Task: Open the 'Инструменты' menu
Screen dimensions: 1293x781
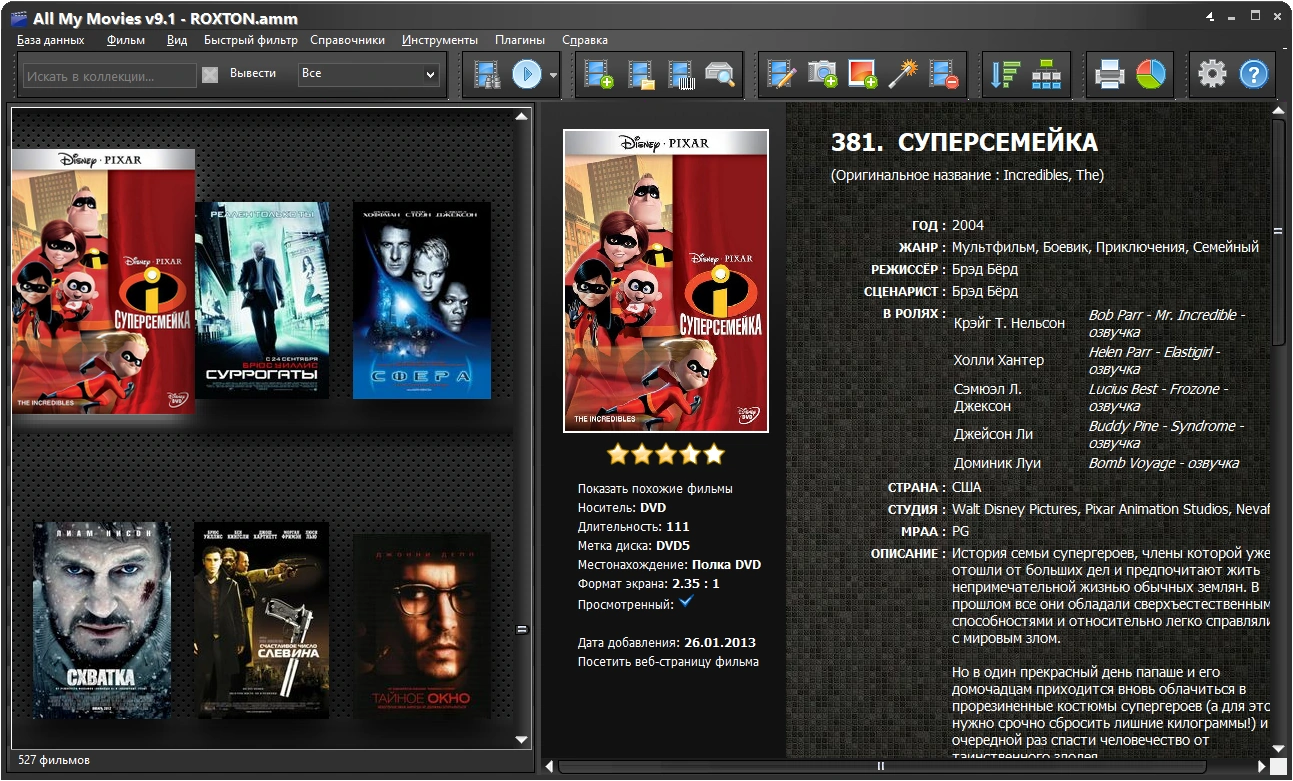Action: [440, 40]
